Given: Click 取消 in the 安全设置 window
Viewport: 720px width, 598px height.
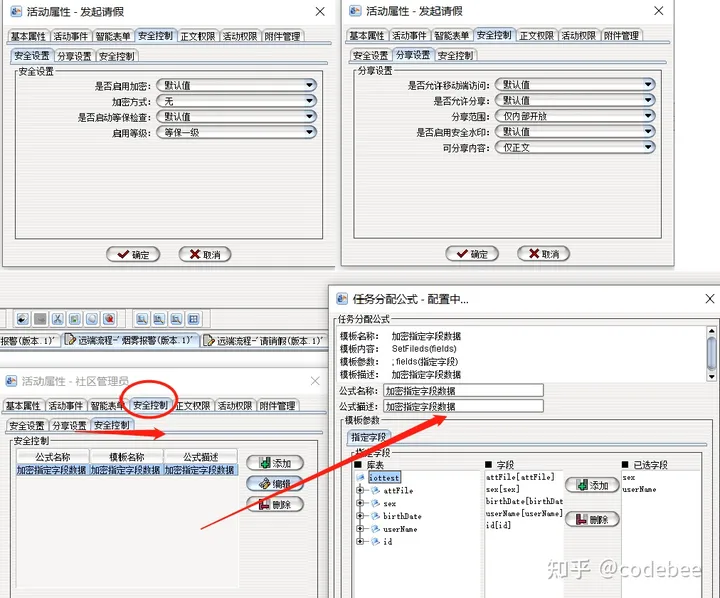Looking at the screenshot, I should 205,254.
